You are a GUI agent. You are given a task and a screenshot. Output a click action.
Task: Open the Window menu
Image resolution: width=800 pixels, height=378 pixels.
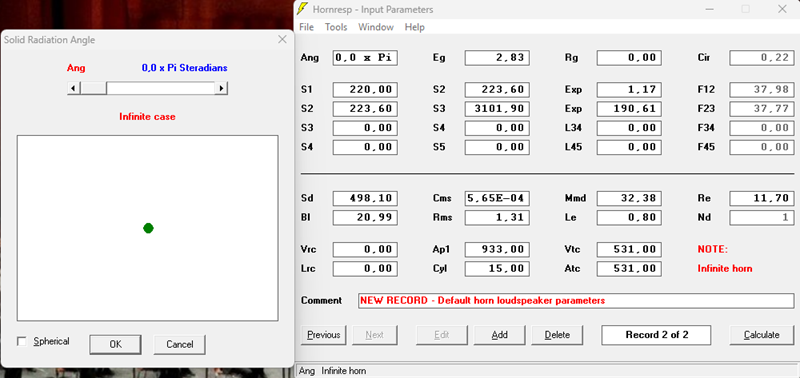[376, 27]
